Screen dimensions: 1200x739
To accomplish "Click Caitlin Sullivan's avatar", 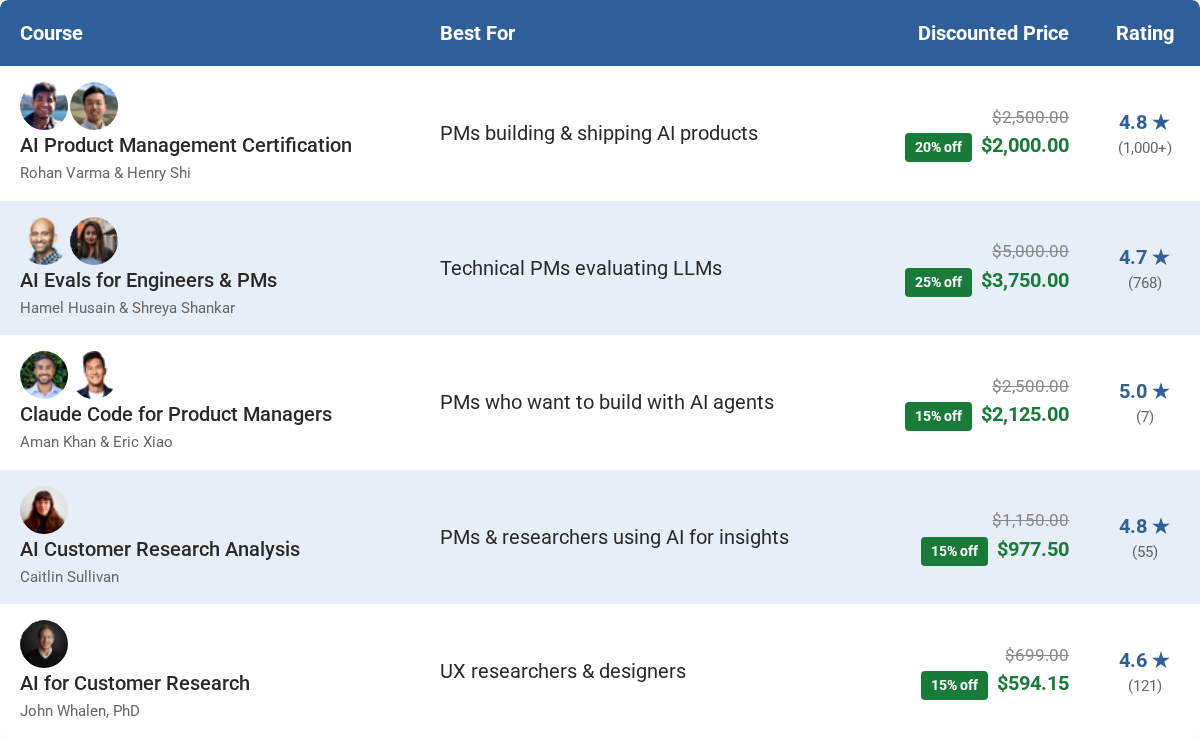I will coord(44,510).
